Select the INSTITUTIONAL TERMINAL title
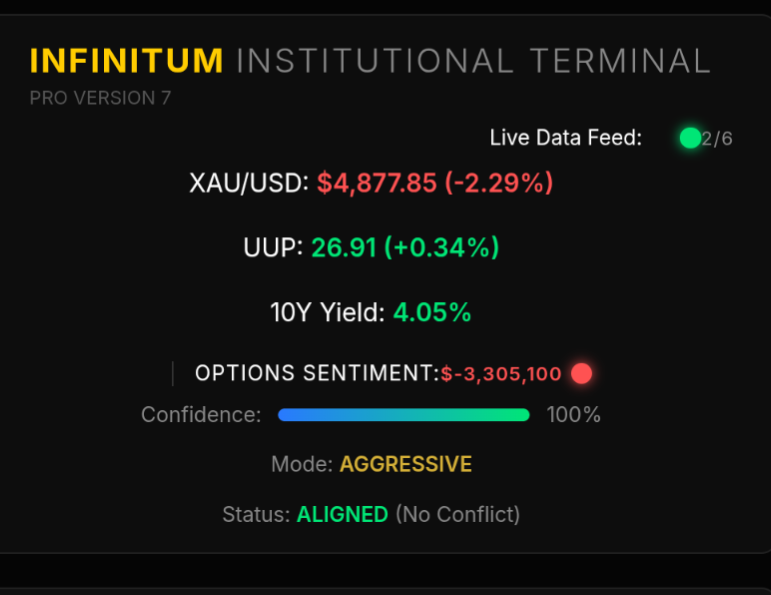Viewport: 771px width, 595px height. (473, 61)
